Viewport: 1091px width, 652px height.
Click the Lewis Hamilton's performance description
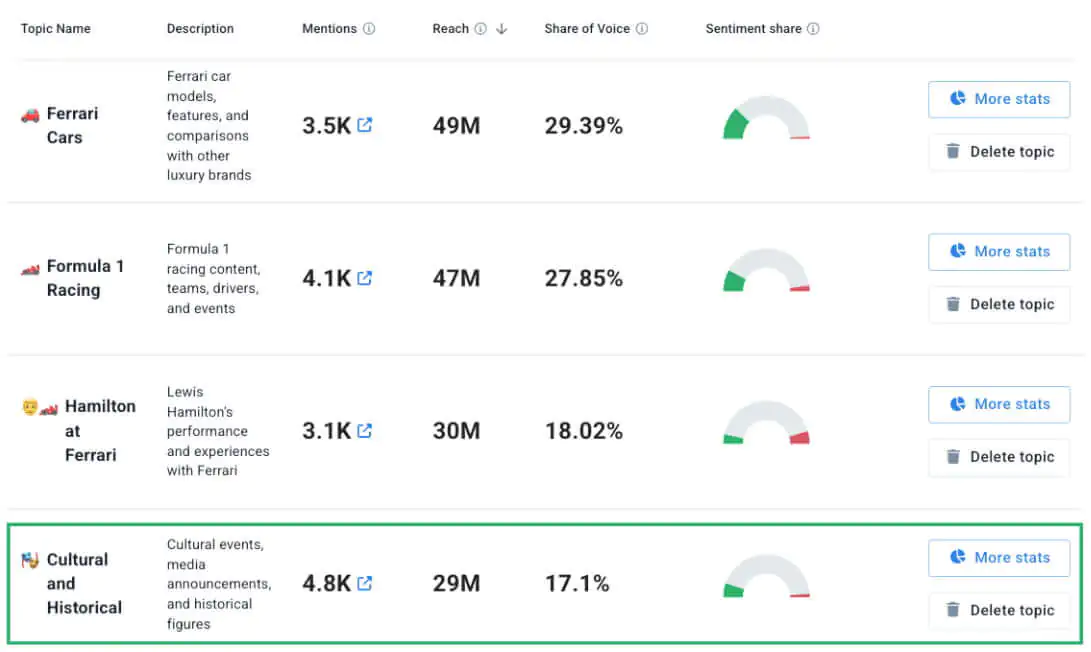(x=218, y=431)
